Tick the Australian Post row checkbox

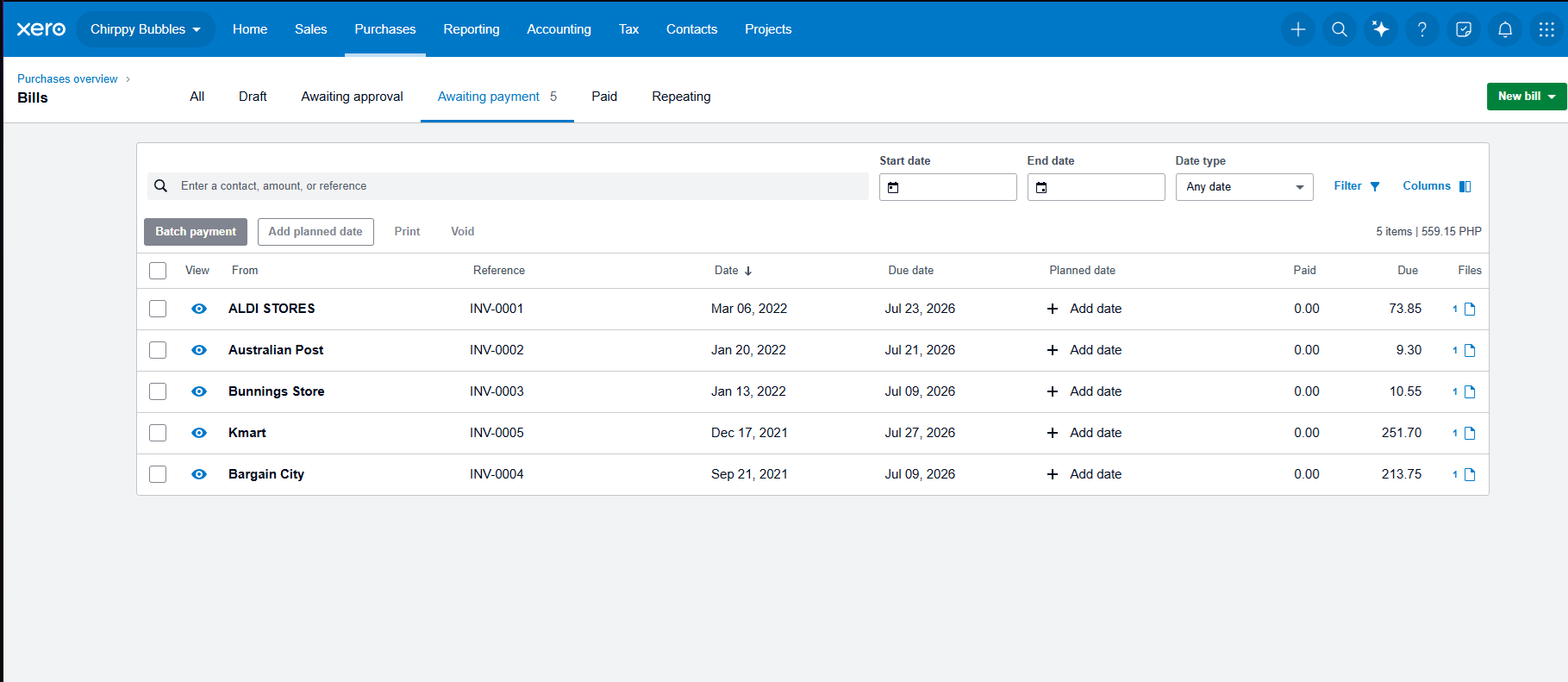pos(158,350)
